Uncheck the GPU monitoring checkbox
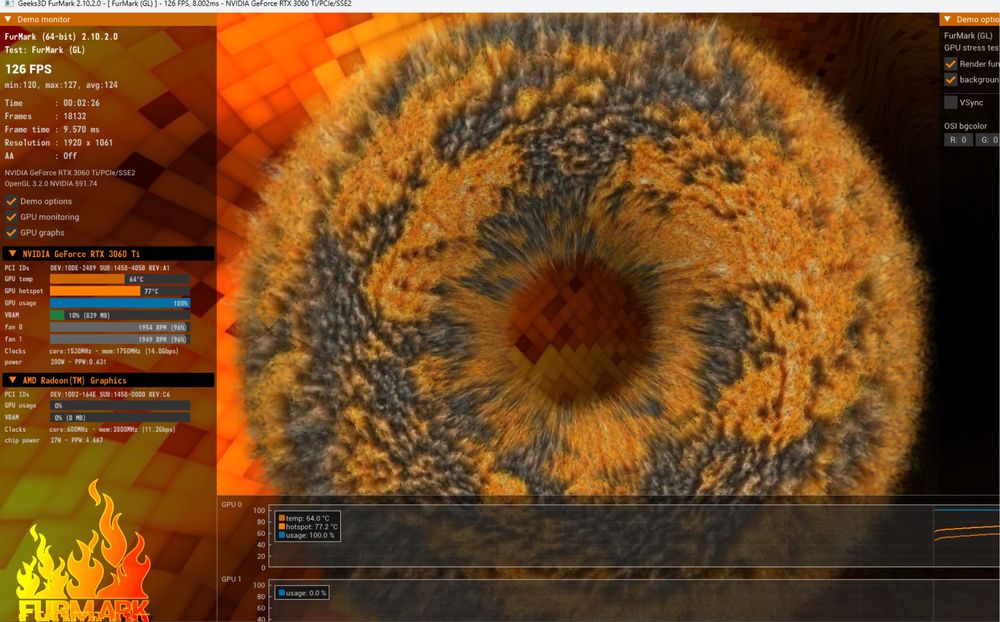The height and width of the screenshot is (622, 1000). (11, 217)
